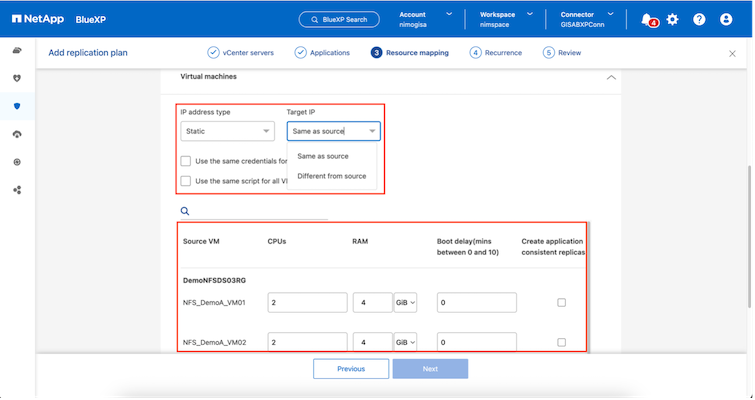The height and width of the screenshot is (400, 755).
Task: Click the help question mark icon
Action: 699,19
